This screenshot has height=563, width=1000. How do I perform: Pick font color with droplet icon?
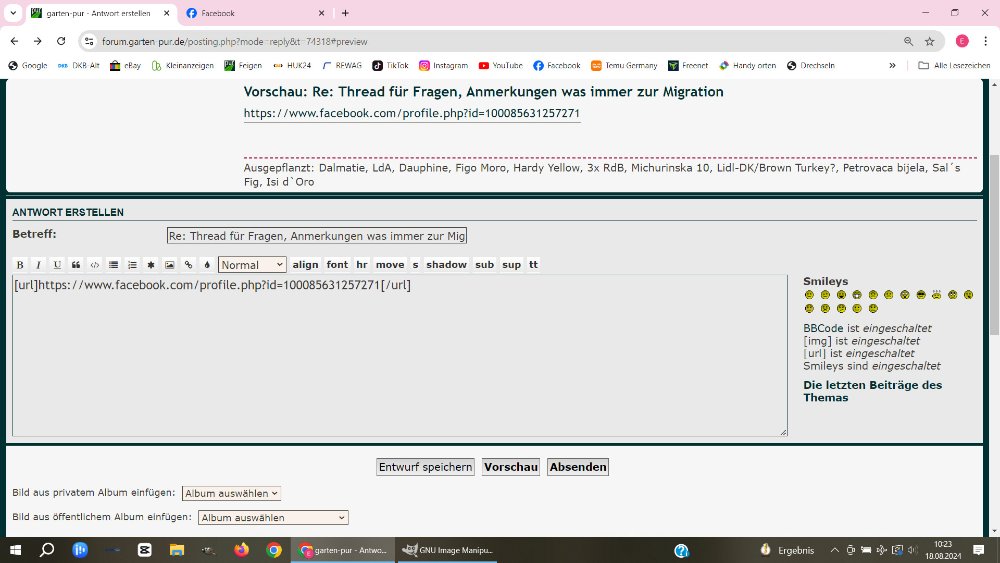pos(206,265)
